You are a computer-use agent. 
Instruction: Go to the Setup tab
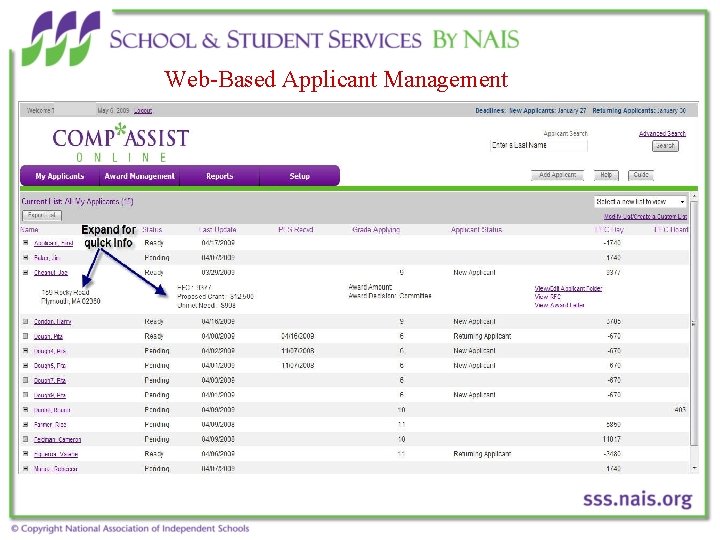299,176
